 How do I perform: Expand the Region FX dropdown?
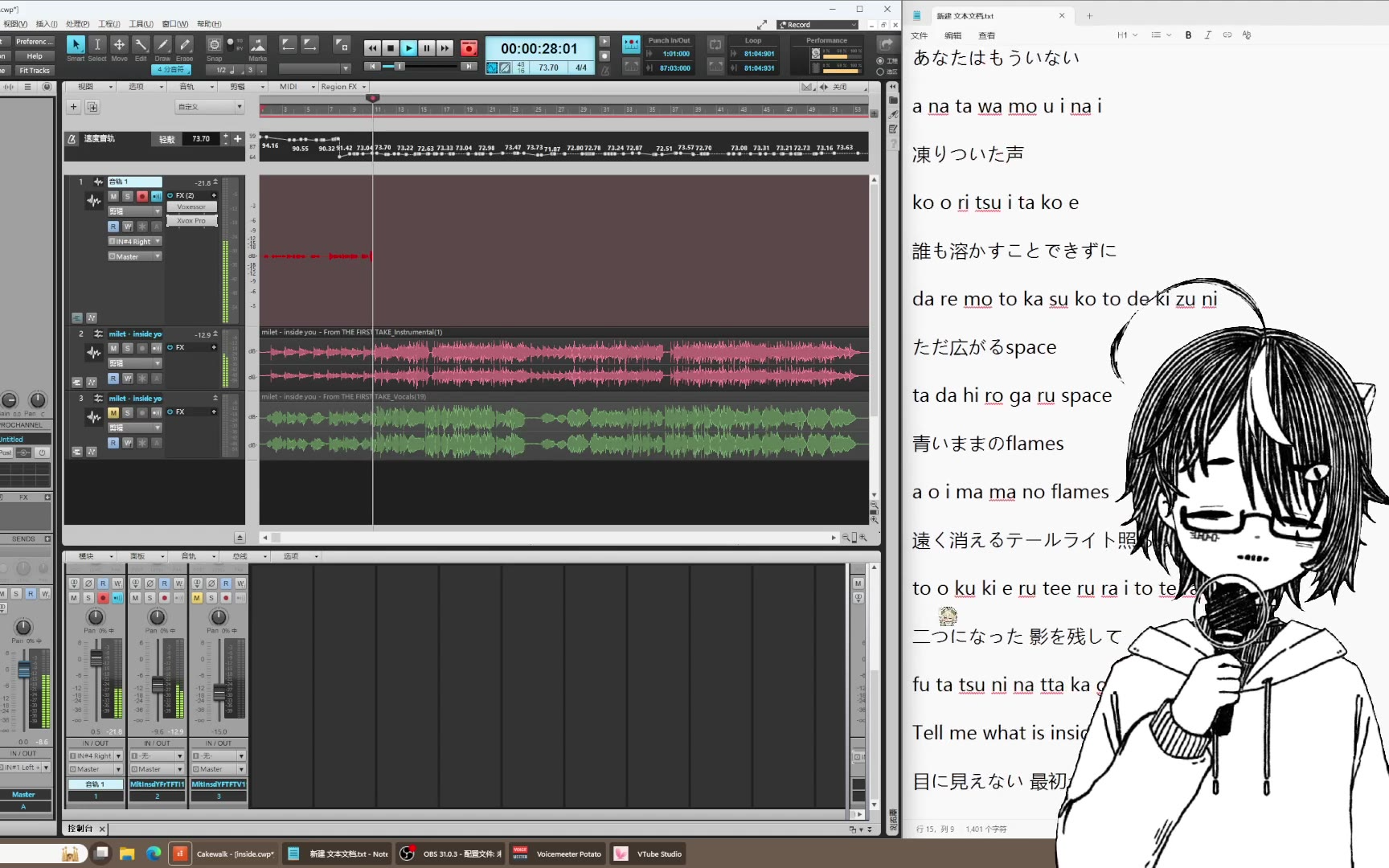[343, 87]
